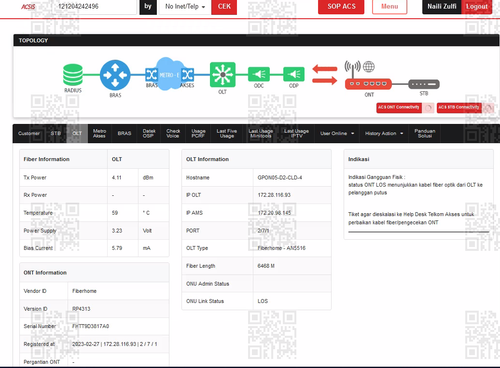
Task: Open the SOP ACS button
Action: (341, 7)
